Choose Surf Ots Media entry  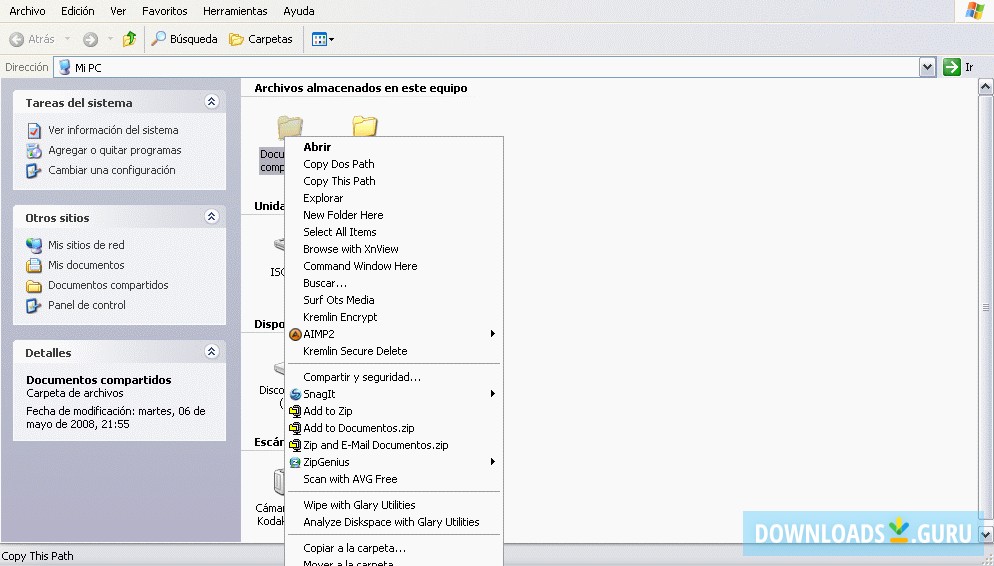click(394, 300)
